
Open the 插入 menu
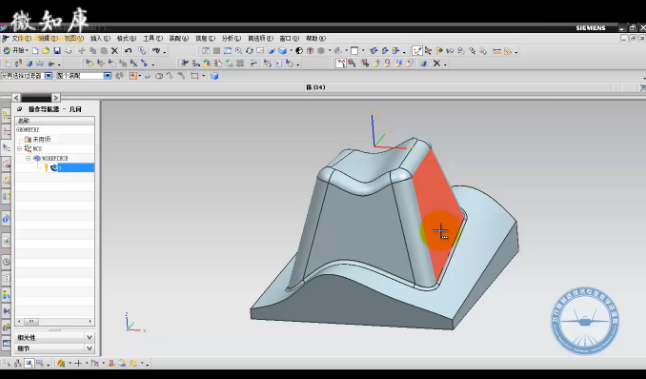[x=100, y=38]
